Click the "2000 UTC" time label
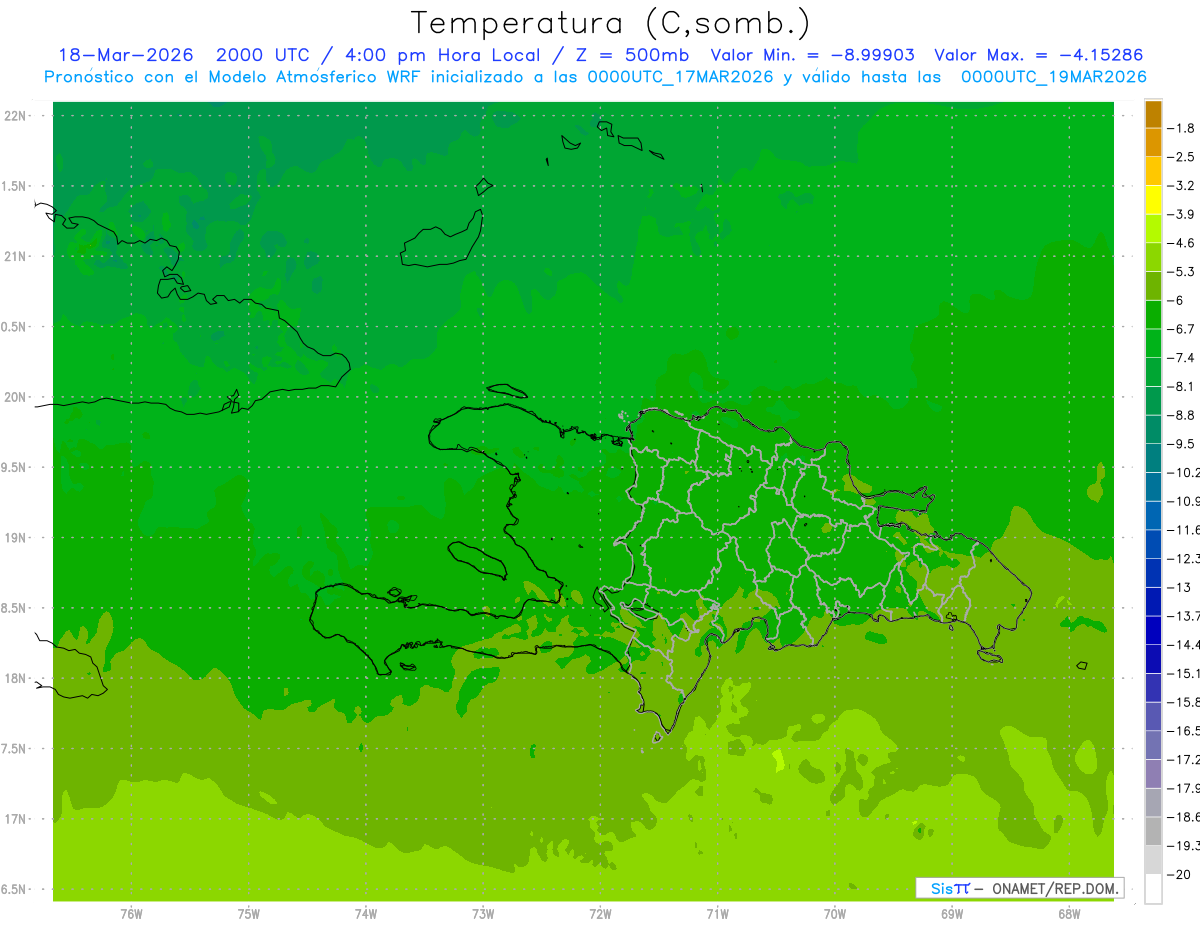 click(263, 55)
